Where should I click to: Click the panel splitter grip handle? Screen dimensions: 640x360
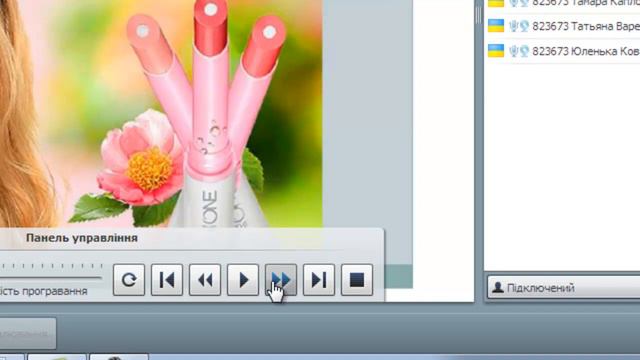click(x=478, y=16)
